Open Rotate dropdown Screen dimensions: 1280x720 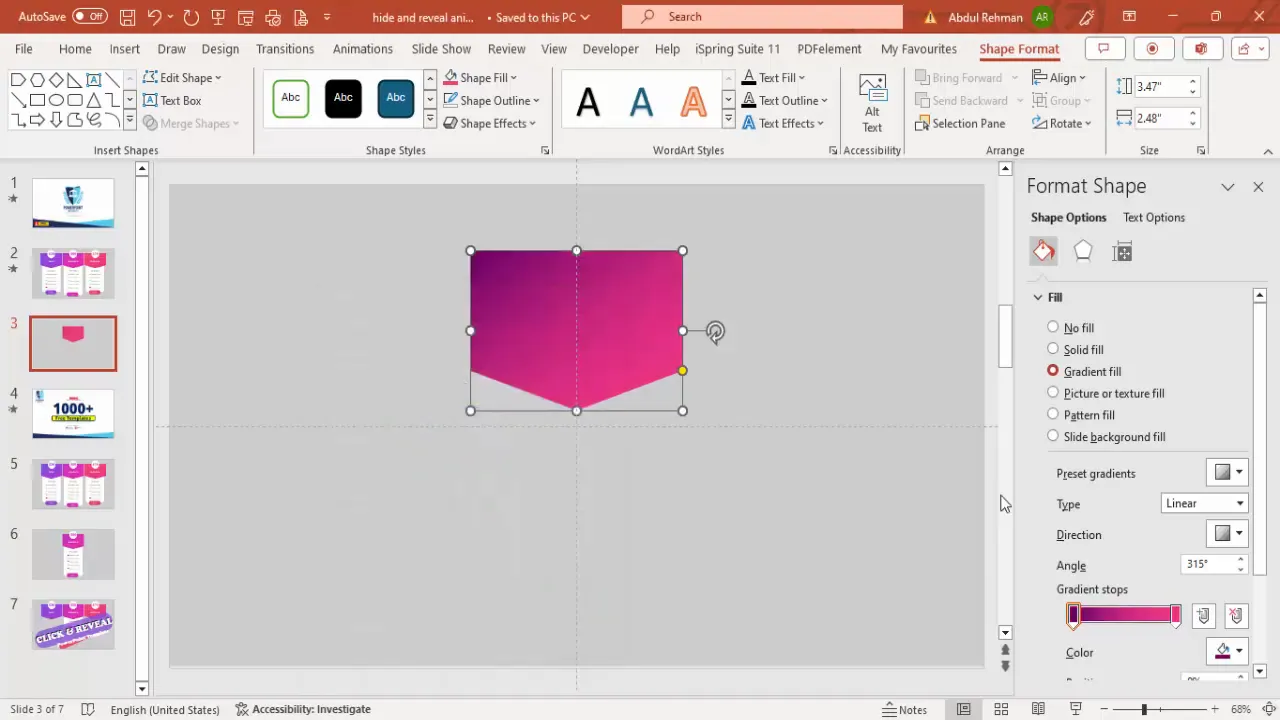1062,123
